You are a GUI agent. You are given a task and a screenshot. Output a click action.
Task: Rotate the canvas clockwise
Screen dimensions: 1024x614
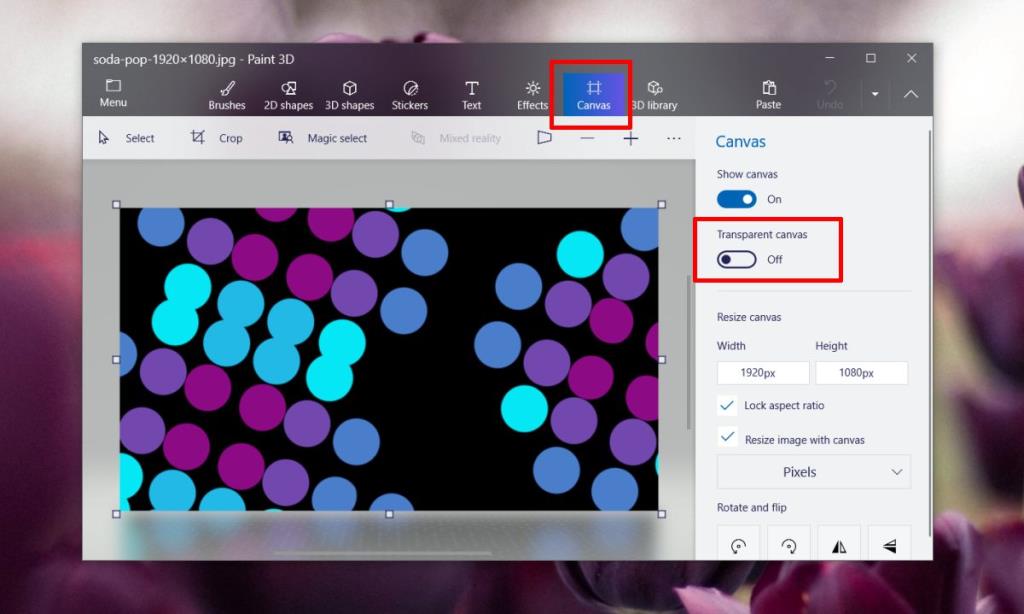point(790,543)
